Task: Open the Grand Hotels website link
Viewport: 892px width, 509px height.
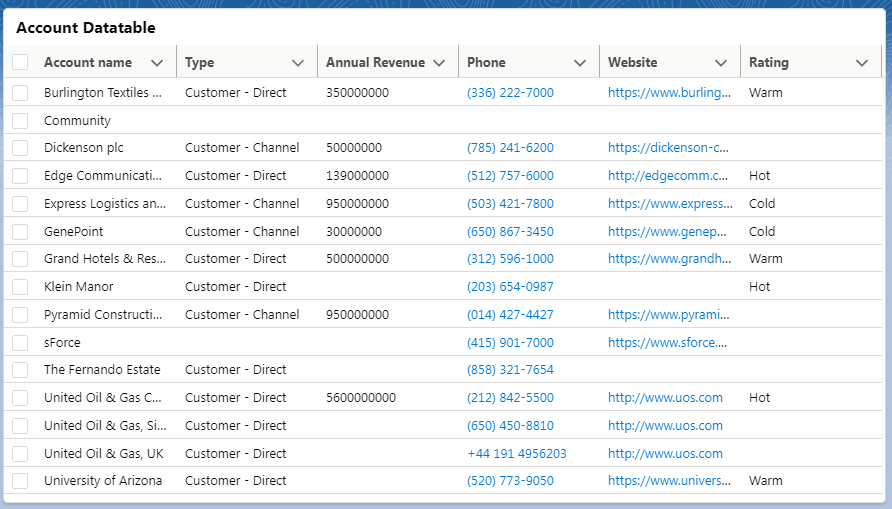Action: click(x=670, y=259)
